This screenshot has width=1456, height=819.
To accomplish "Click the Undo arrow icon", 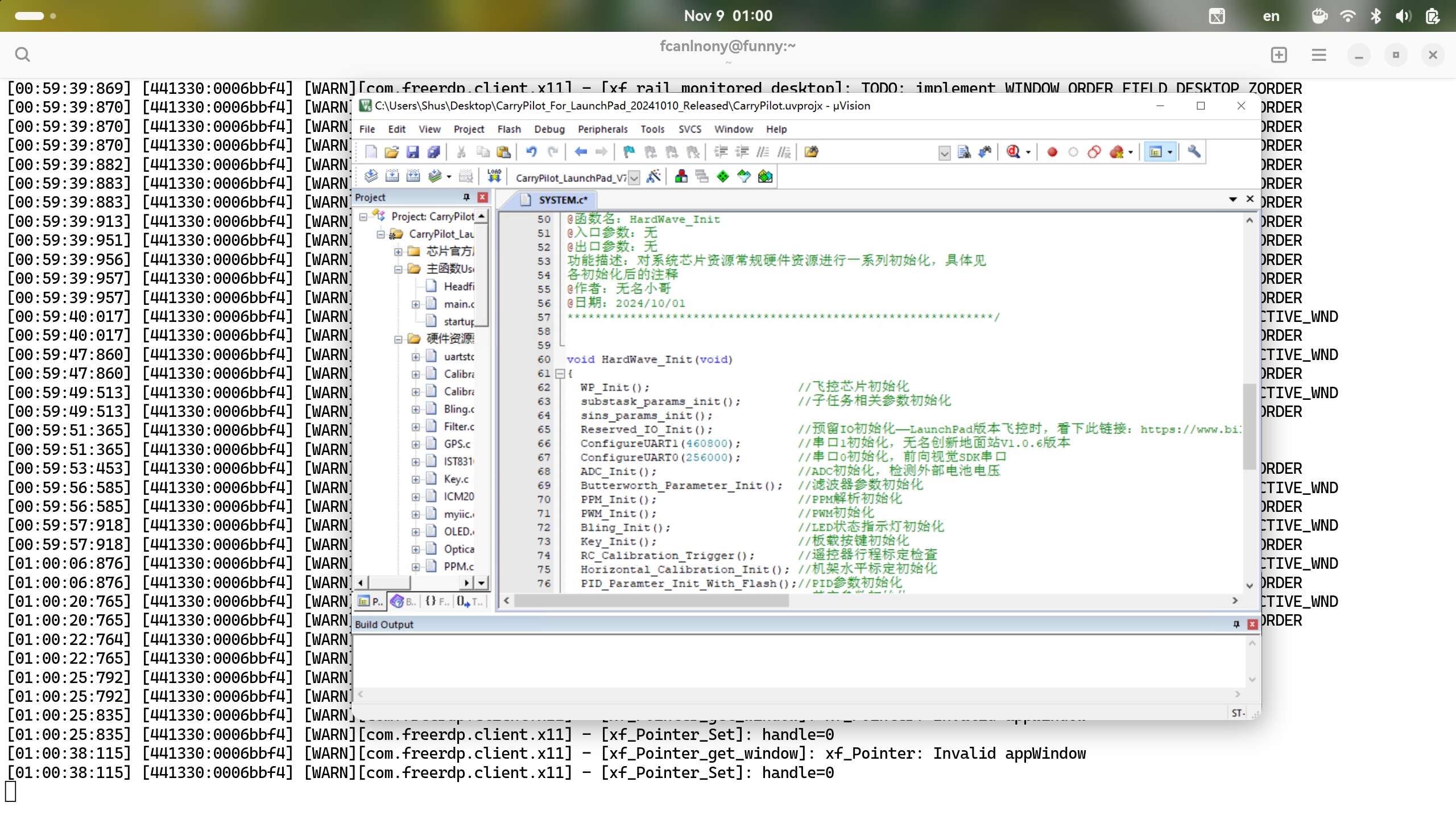I will click(x=531, y=152).
